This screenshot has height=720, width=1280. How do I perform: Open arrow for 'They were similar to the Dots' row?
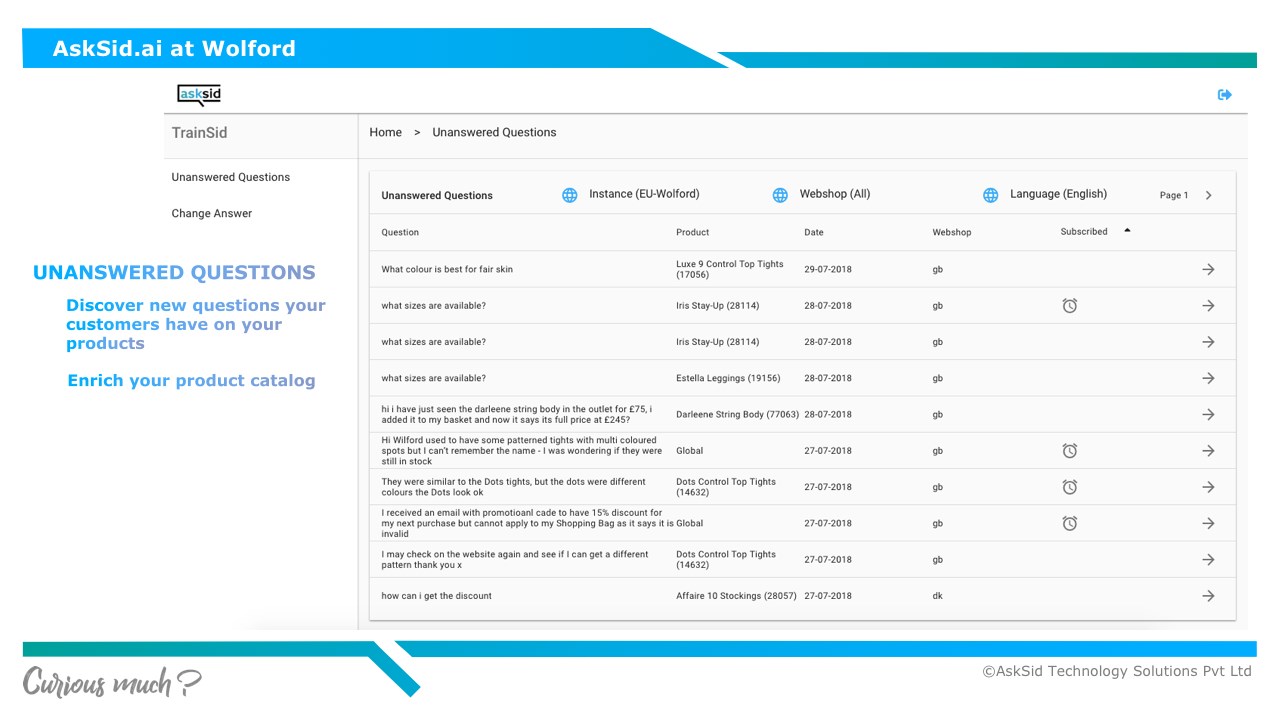1208,487
